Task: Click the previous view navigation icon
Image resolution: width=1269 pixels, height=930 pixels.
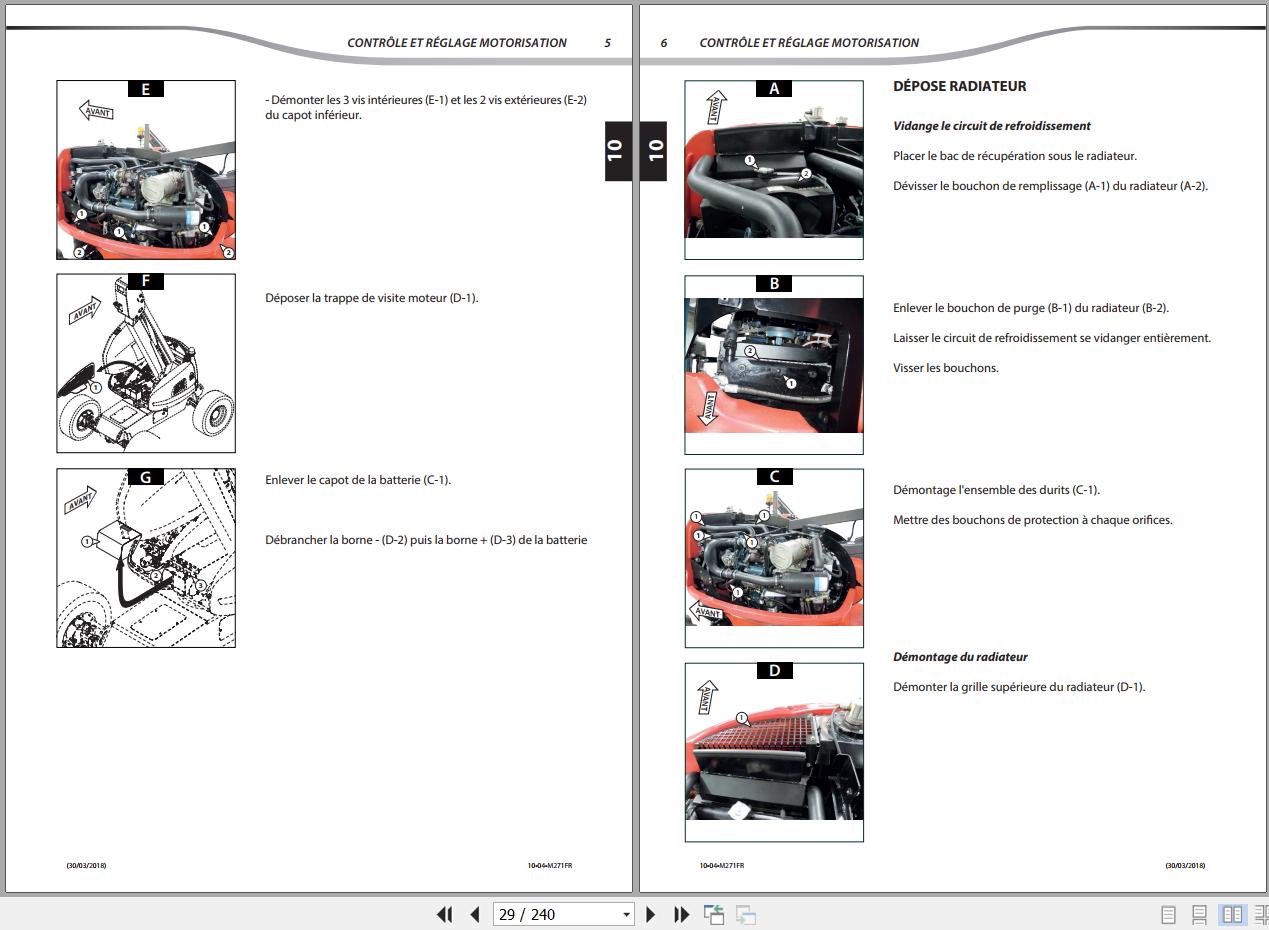Action: tap(713, 914)
